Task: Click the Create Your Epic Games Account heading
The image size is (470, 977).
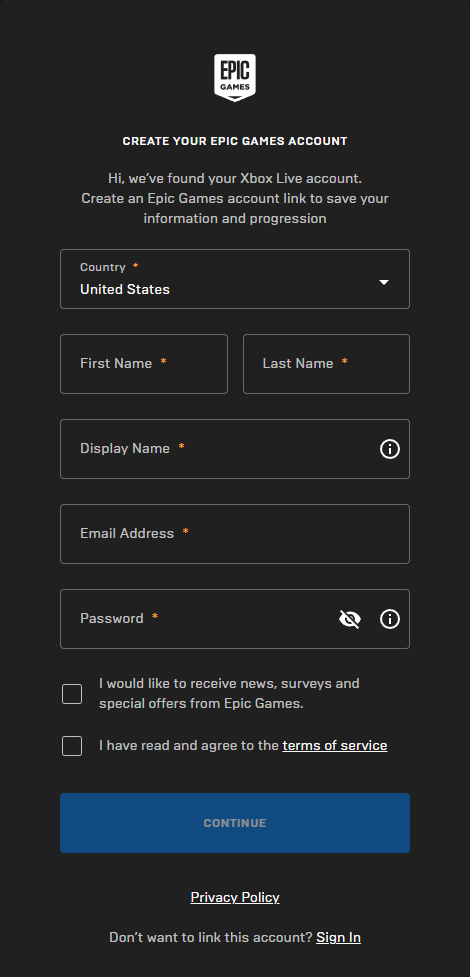Action: [235, 141]
